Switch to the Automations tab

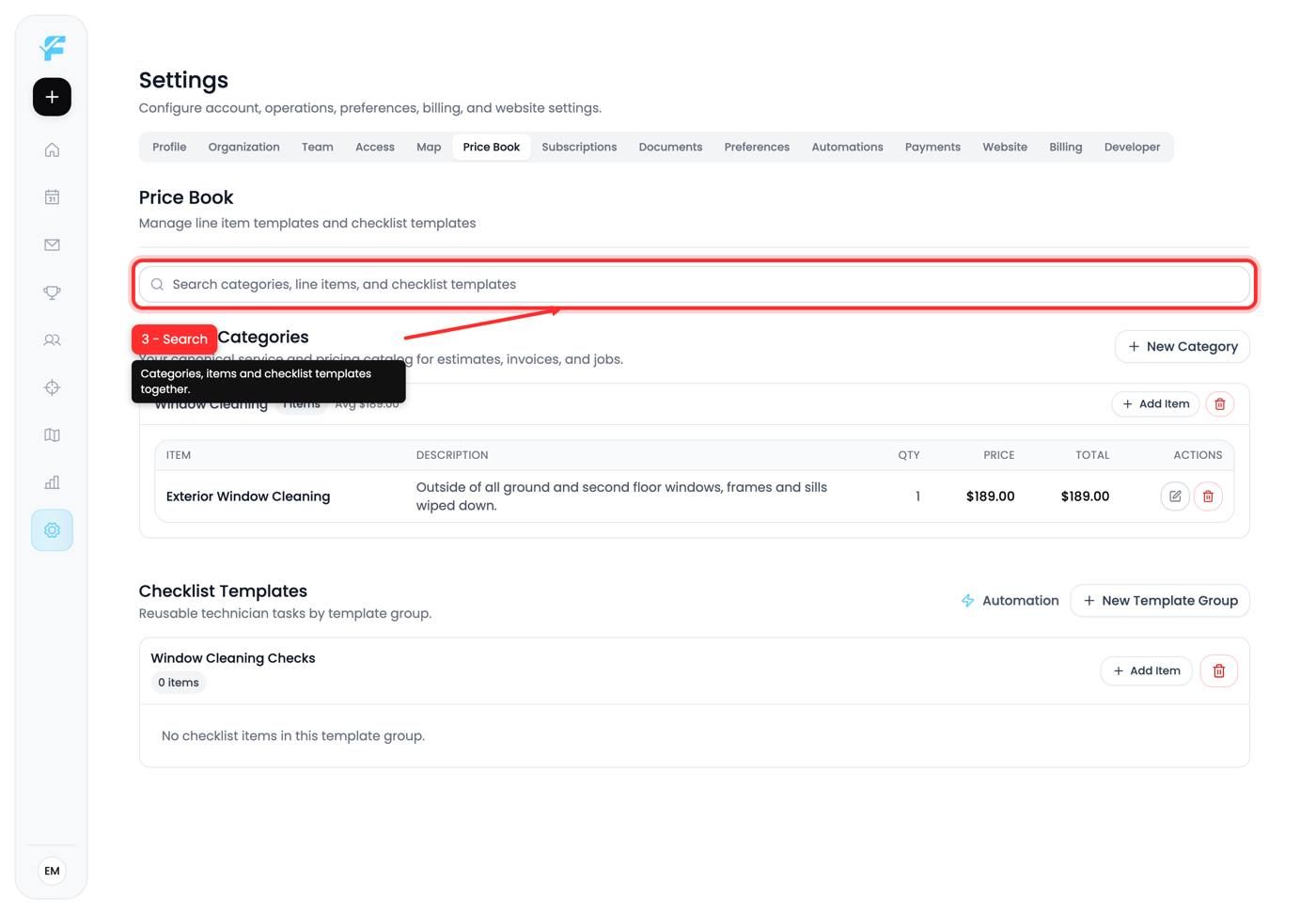(x=847, y=147)
